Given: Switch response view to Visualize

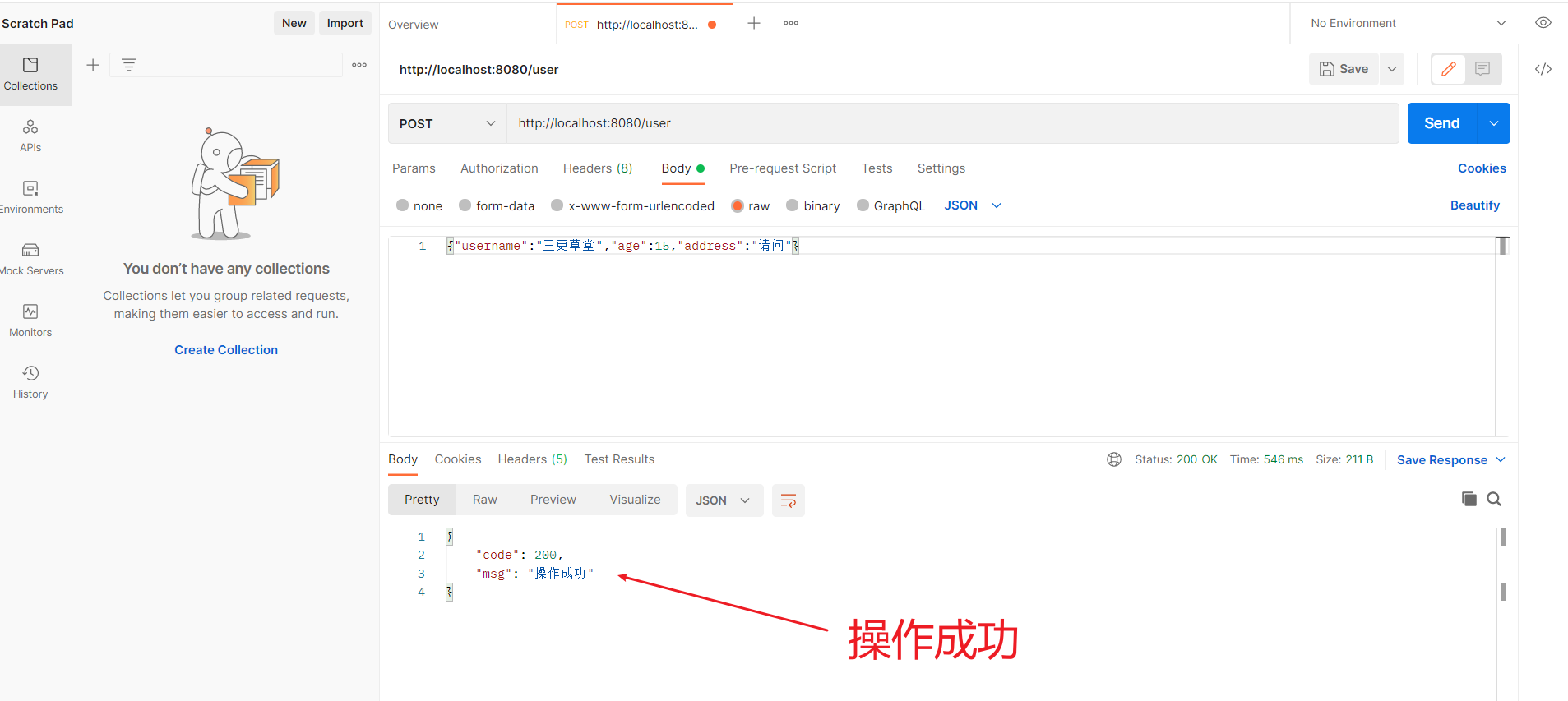Looking at the screenshot, I should pyautogui.click(x=635, y=500).
